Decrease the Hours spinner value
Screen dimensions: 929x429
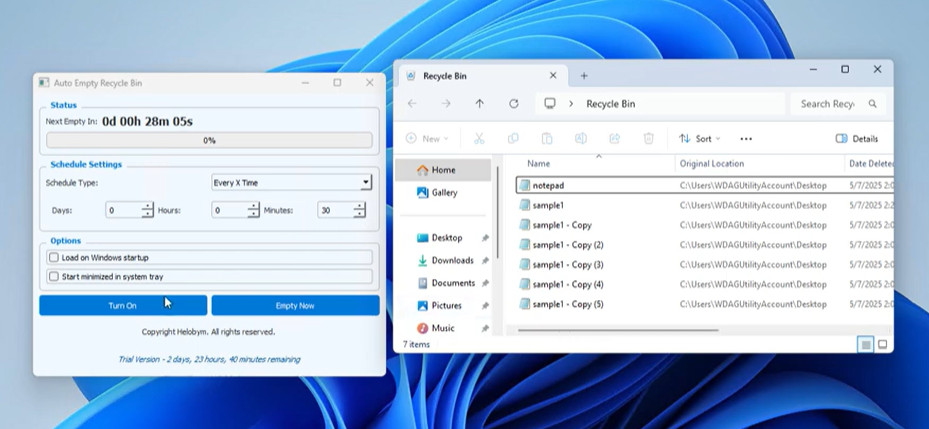(x=253, y=214)
